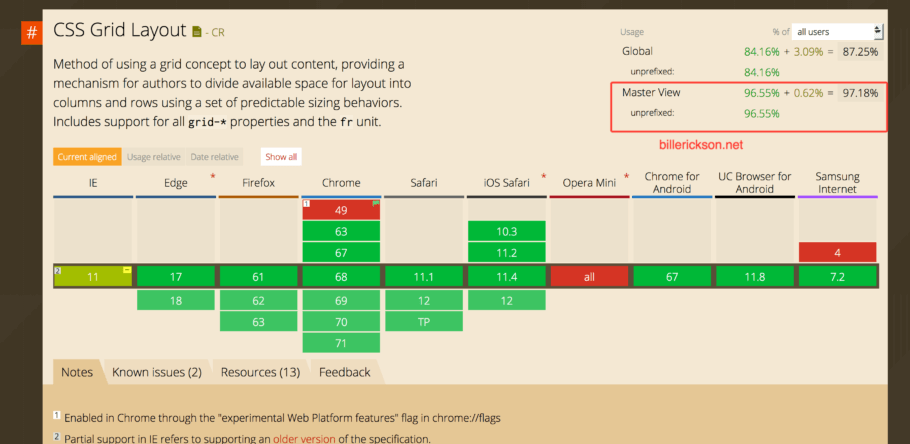Open the Resources (13) tab

[x=261, y=372]
